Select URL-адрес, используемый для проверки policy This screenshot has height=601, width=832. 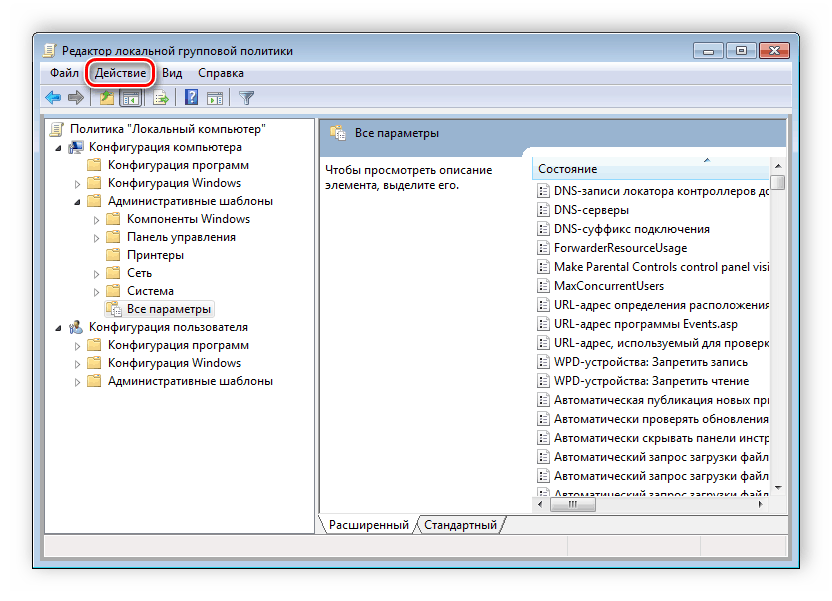(x=661, y=343)
